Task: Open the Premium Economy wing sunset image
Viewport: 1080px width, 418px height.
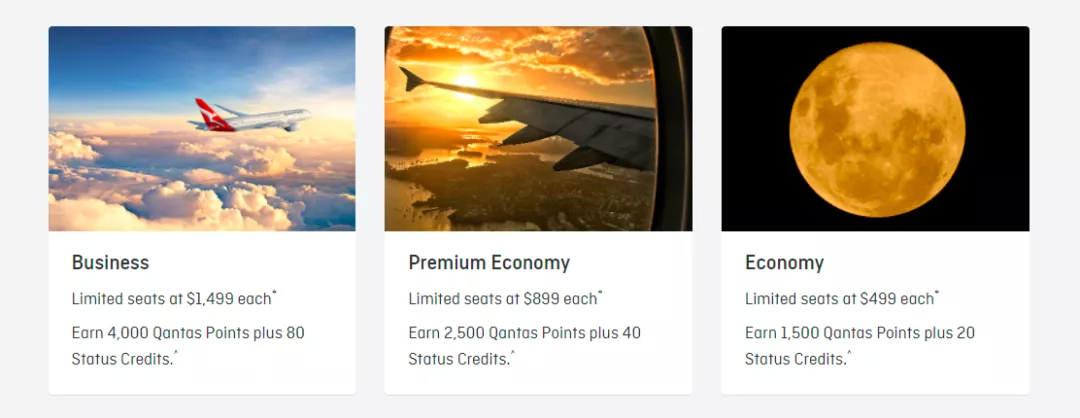Action: 538,129
